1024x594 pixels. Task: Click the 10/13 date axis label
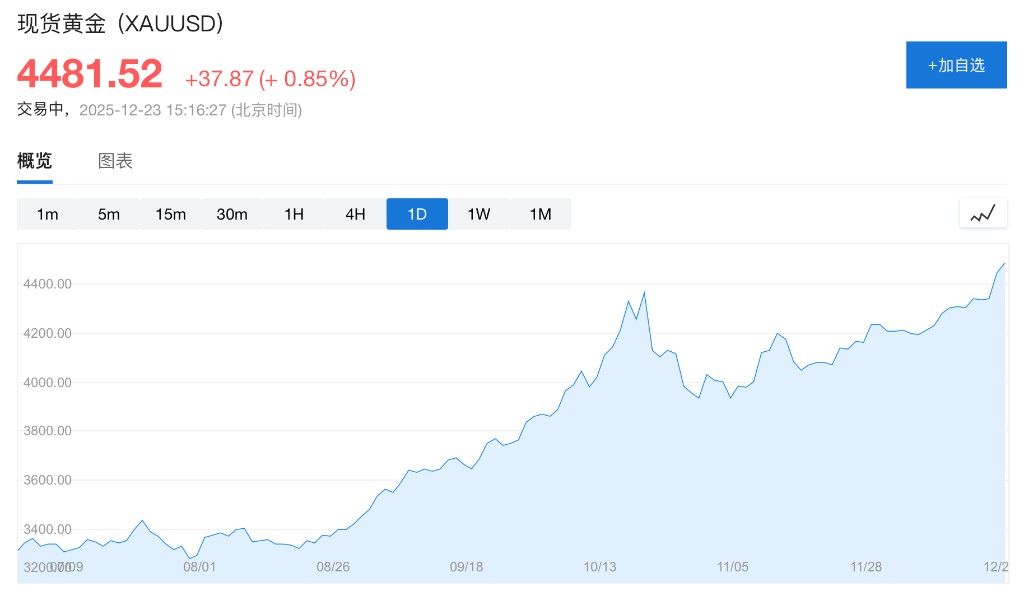(x=600, y=566)
